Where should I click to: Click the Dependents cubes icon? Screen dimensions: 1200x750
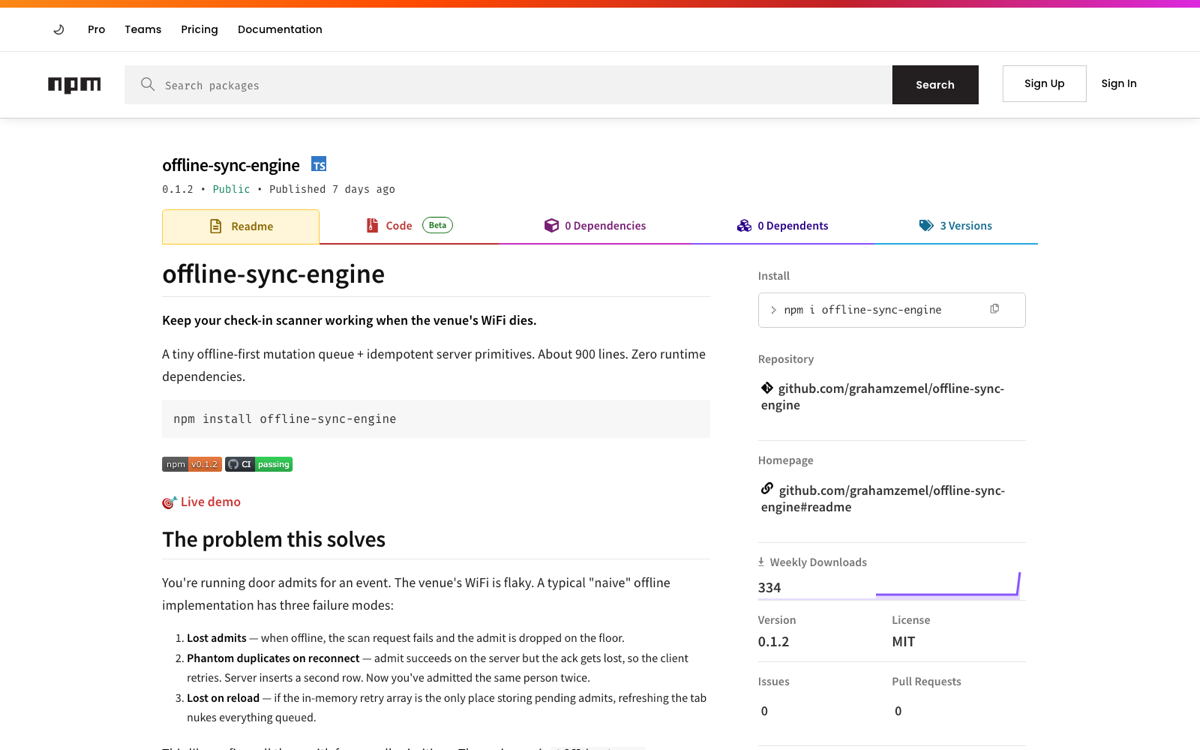(x=744, y=226)
